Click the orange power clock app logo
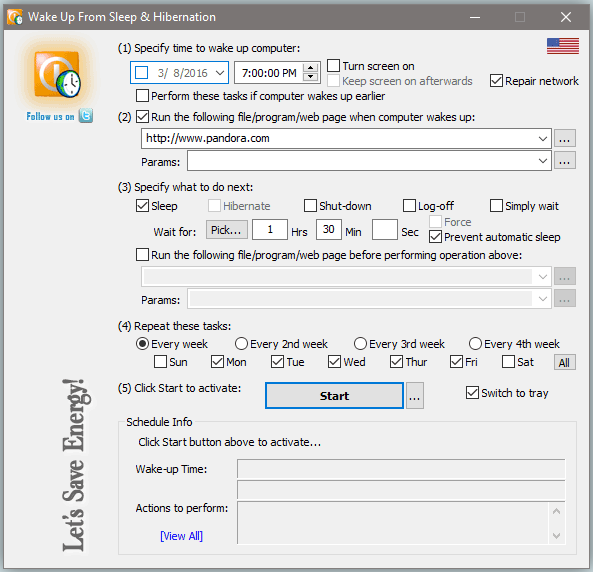 [x=57, y=74]
